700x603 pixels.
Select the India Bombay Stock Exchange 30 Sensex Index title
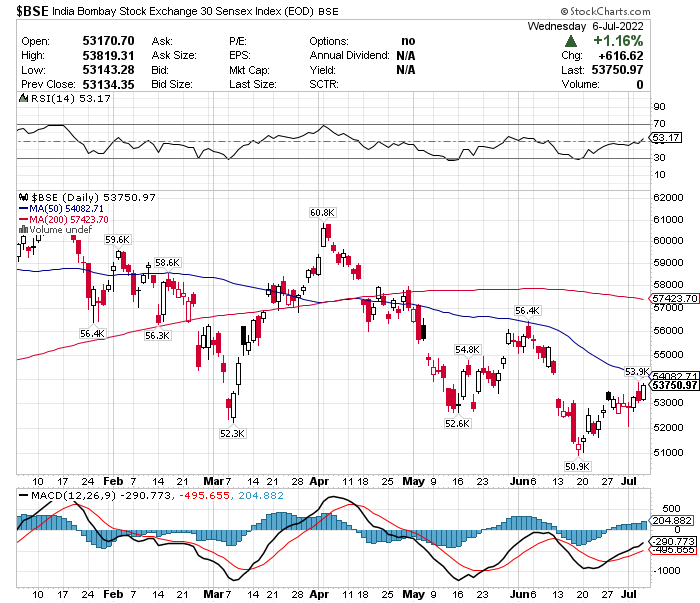point(183,11)
